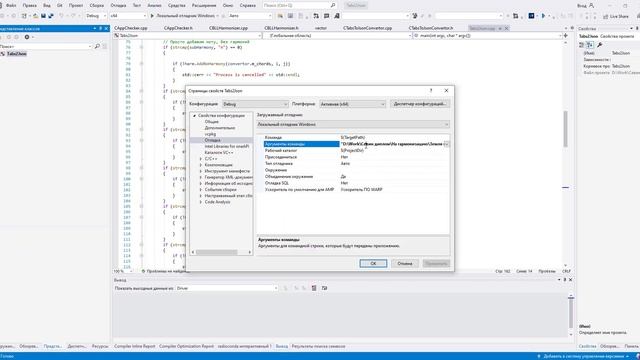The image size is (640, 360).
Task: Select the Тип отладчика property row
Action: click(353, 164)
